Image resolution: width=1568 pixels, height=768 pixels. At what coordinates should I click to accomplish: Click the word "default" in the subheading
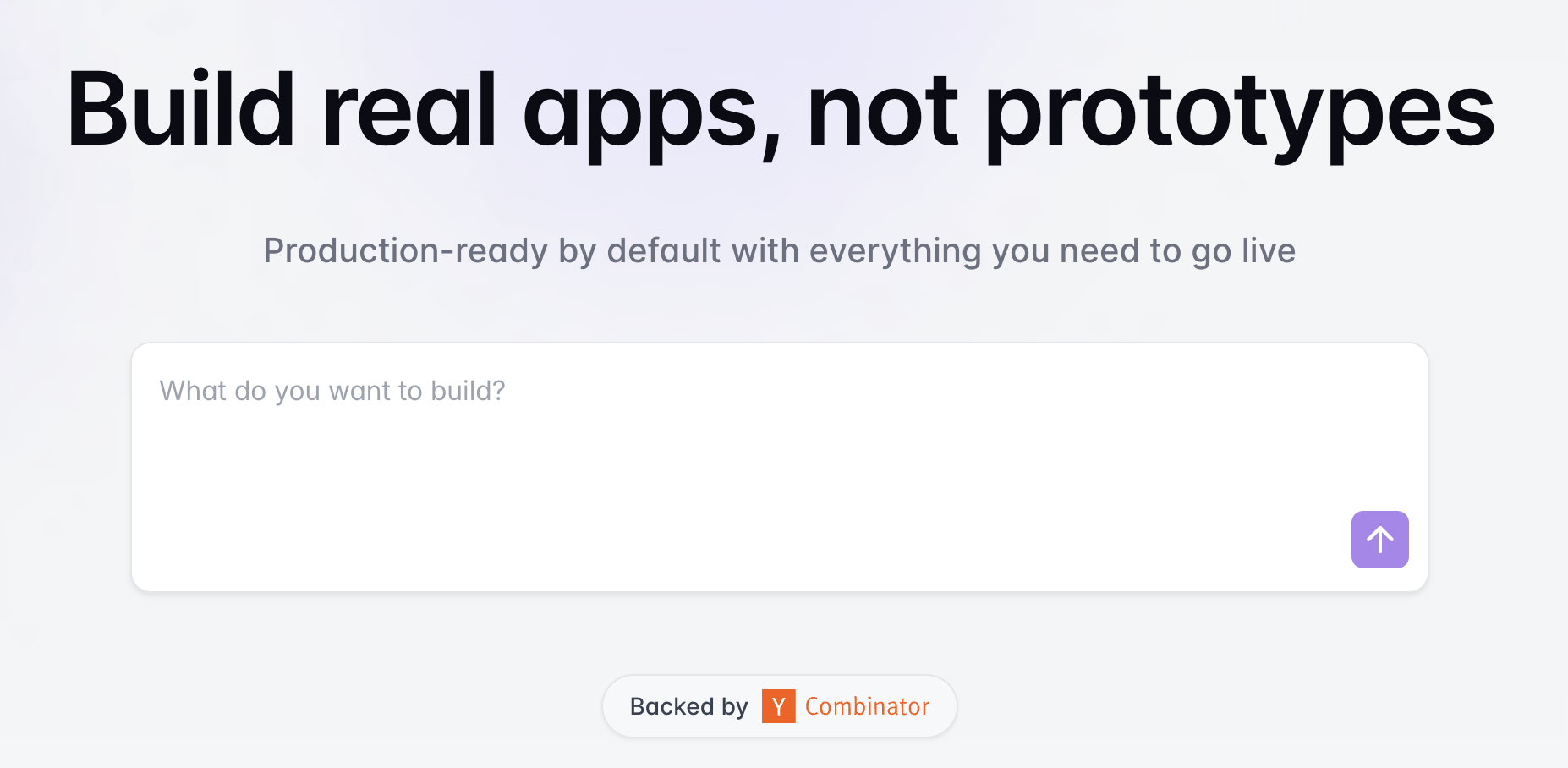664,250
